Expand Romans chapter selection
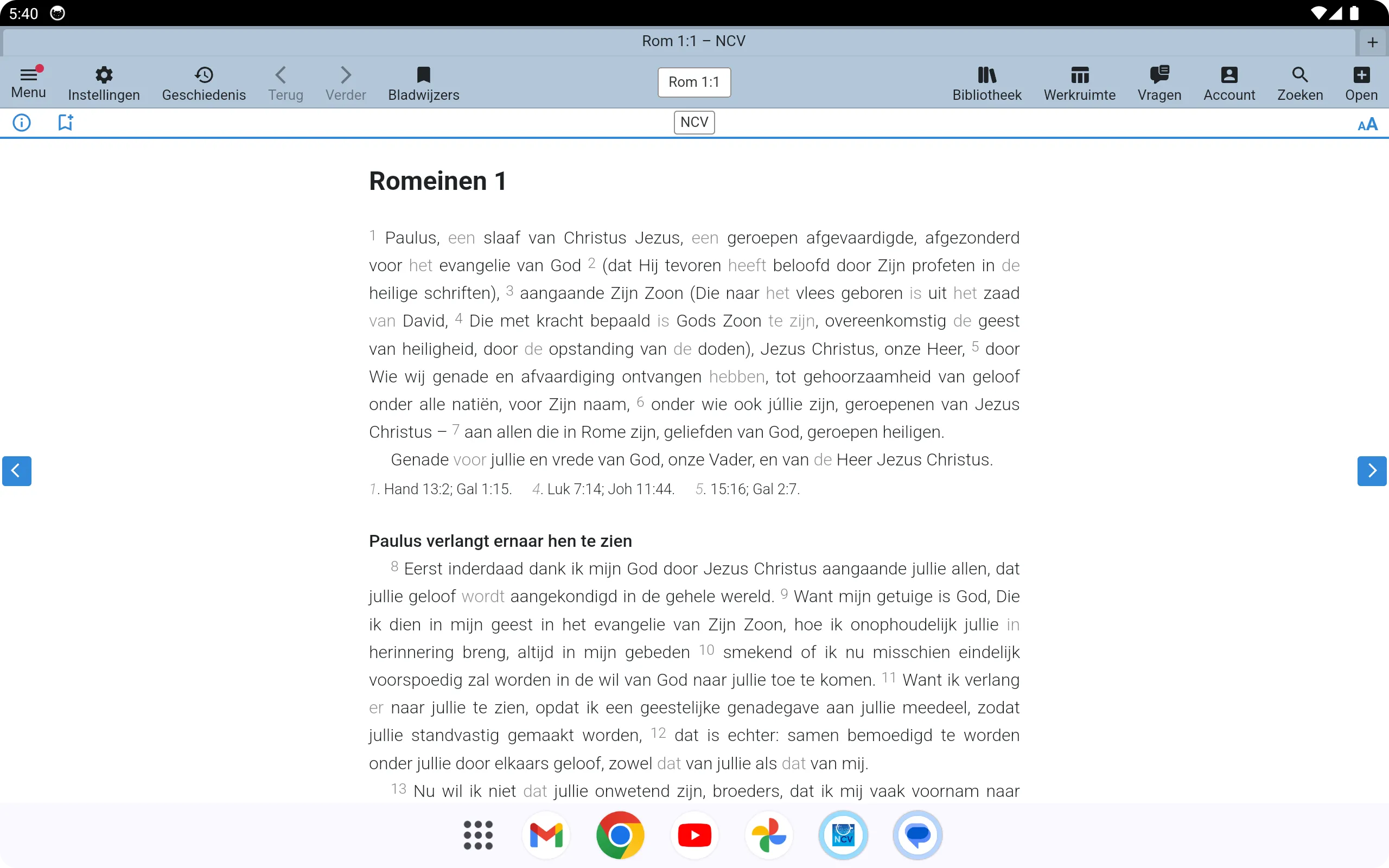The image size is (1389, 868). tap(694, 82)
